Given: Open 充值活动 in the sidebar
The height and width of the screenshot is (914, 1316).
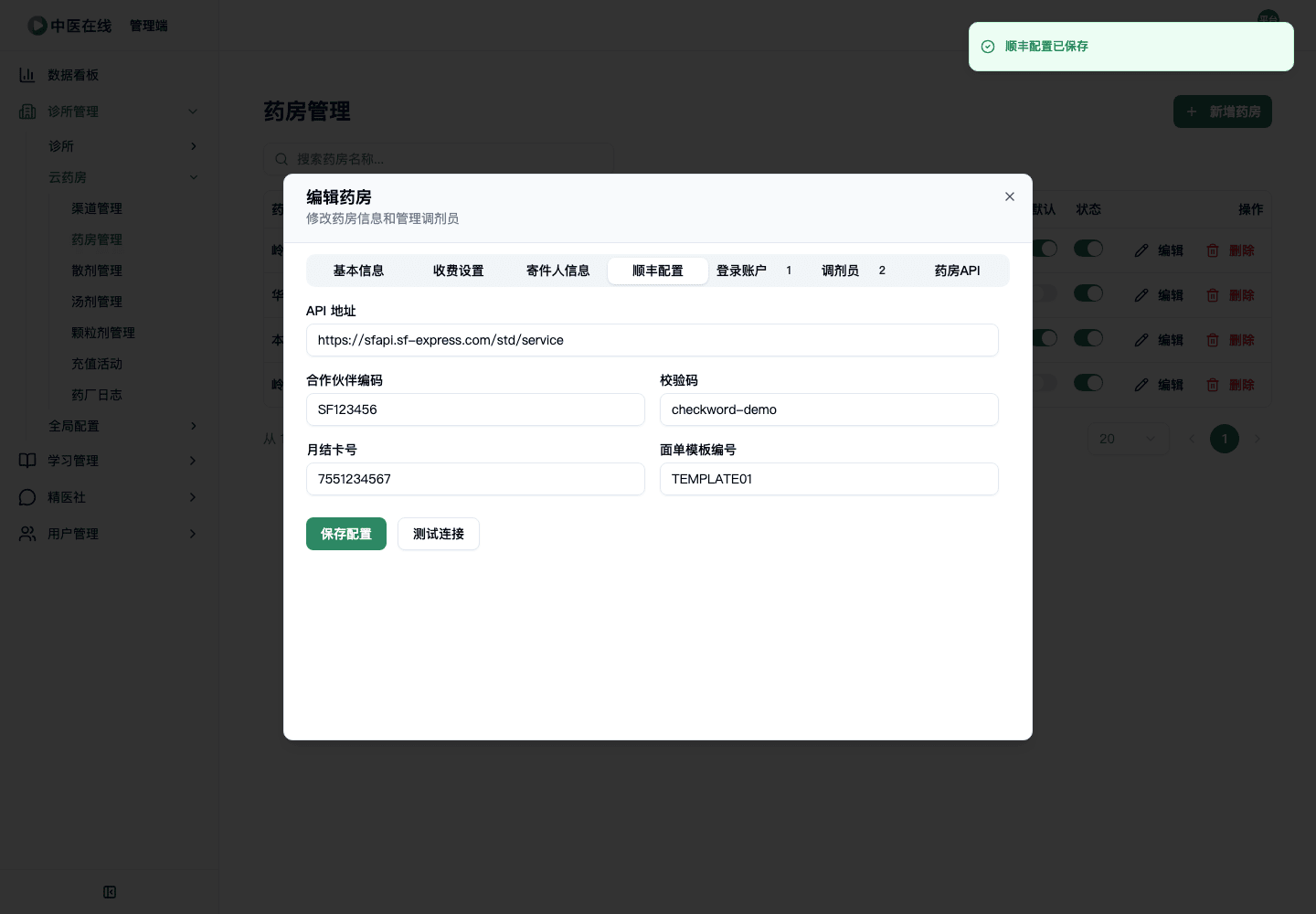Looking at the screenshot, I should point(97,364).
